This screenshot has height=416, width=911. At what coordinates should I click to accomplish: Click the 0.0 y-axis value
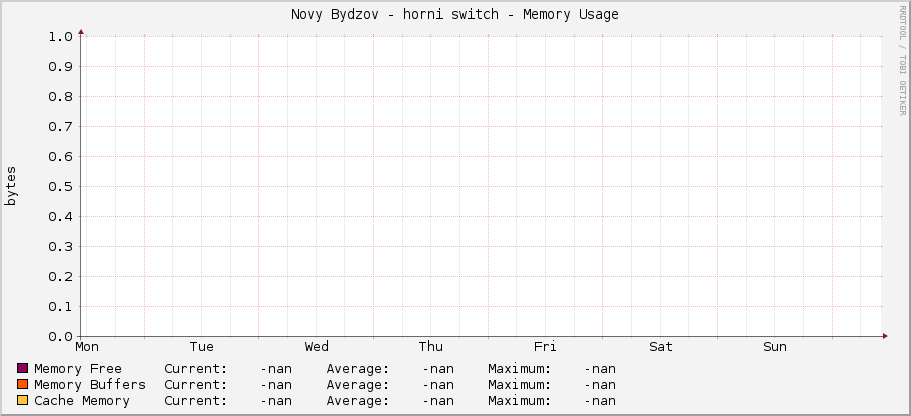(x=60, y=336)
